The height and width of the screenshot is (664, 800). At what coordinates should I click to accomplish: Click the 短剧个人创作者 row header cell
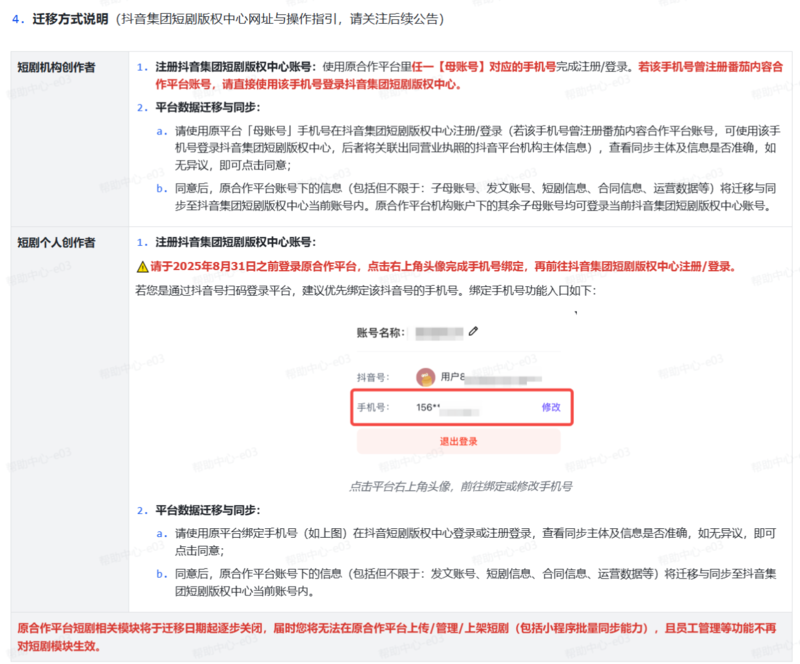tap(57, 243)
